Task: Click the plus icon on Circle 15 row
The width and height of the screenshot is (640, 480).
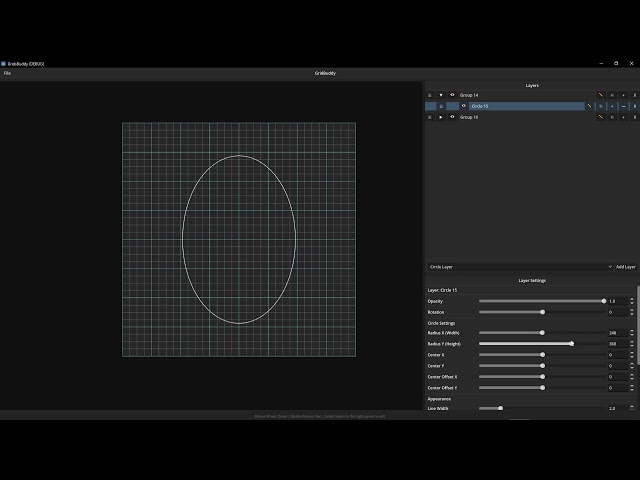Action: [x=612, y=106]
